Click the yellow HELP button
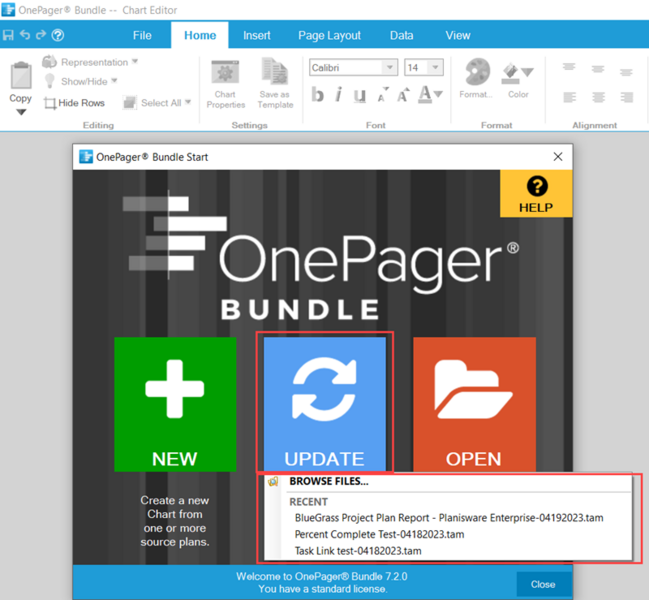 (536, 194)
